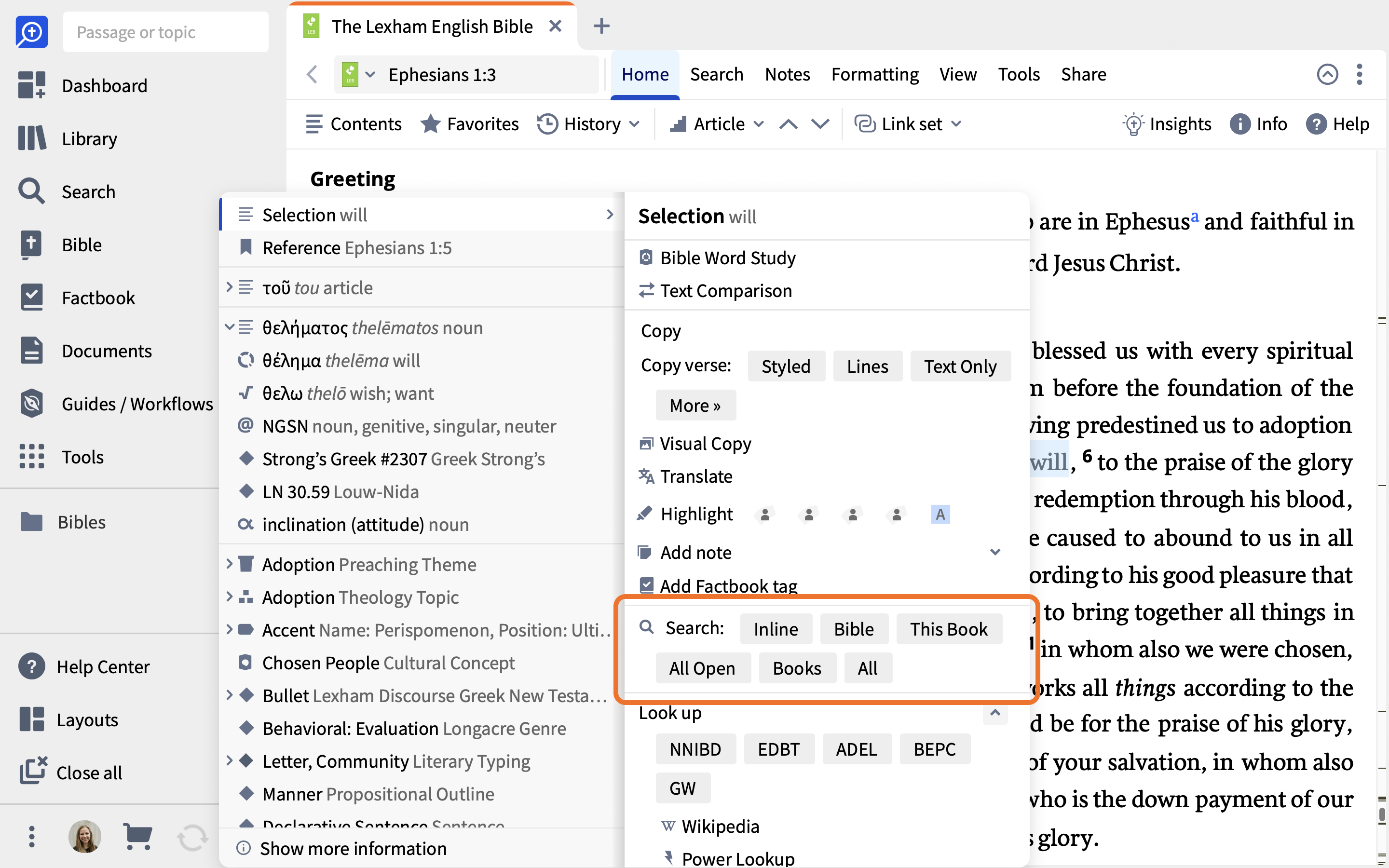
Task: Click Translate option
Action: coord(685,476)
